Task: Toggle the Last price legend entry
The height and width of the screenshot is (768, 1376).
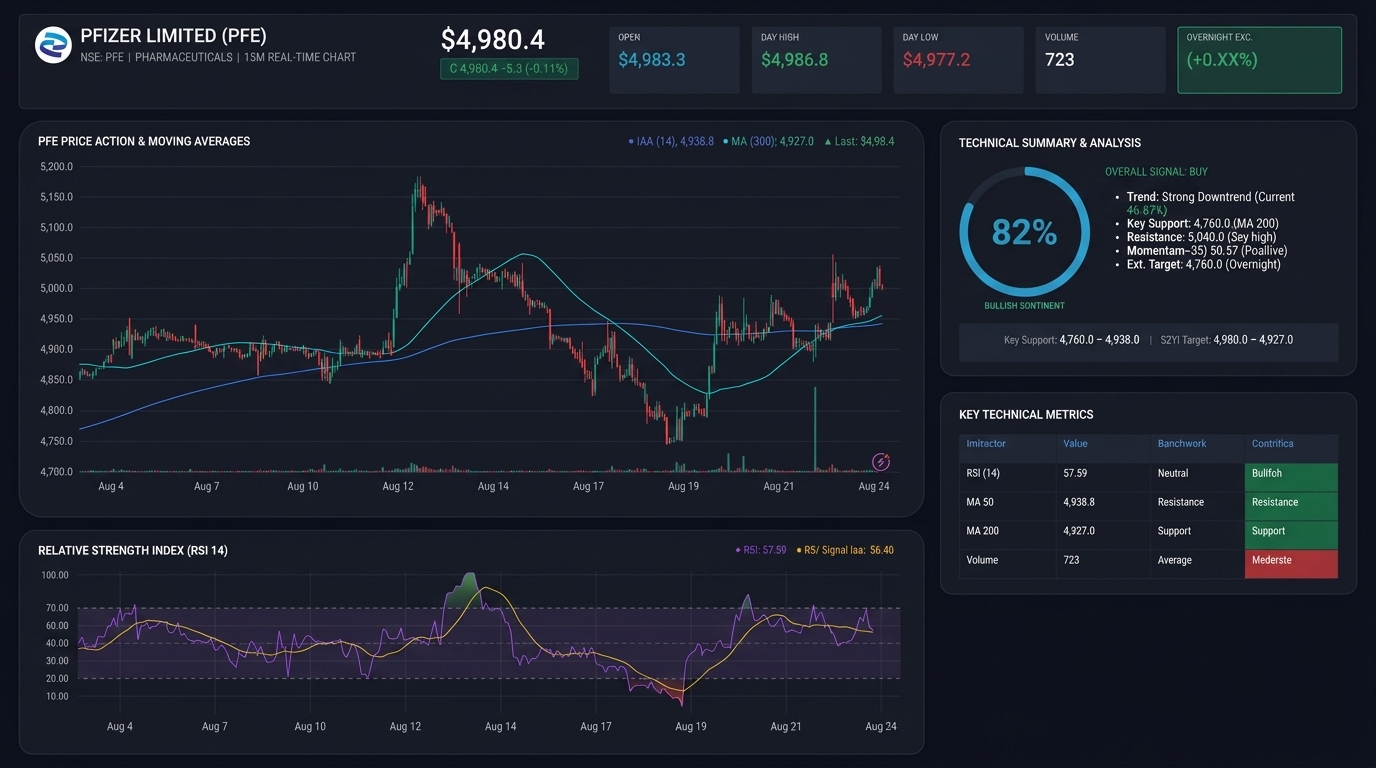Action: point(859,142)
